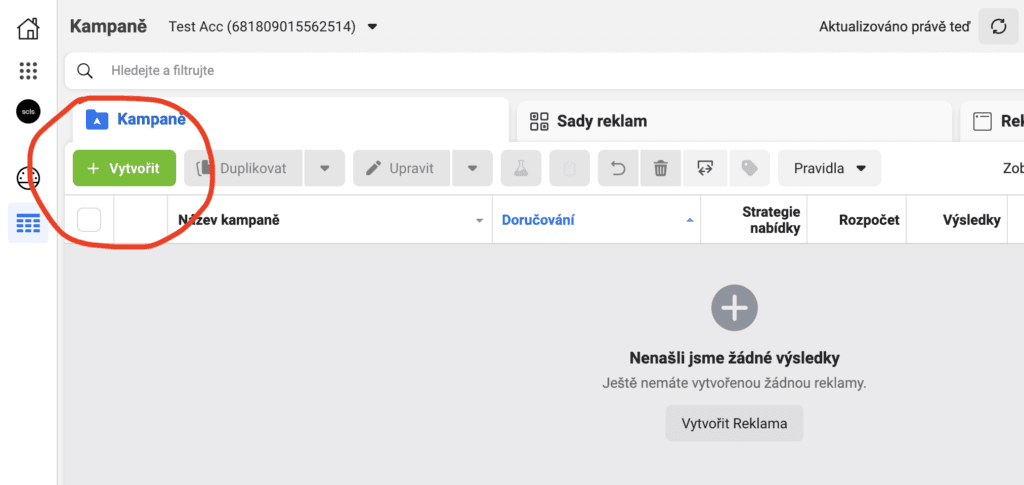The image size is (1024, 485).
Task: Open the nine-dot all tools grid
Action: click(x=28, y=70)
